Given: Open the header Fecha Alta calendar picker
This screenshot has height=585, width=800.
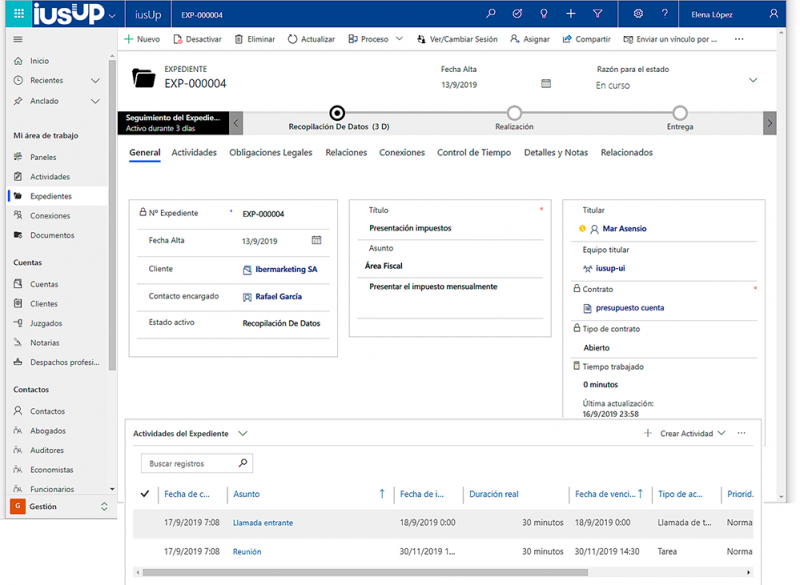Looking at the screenshot, I should (x=546, y=84).
